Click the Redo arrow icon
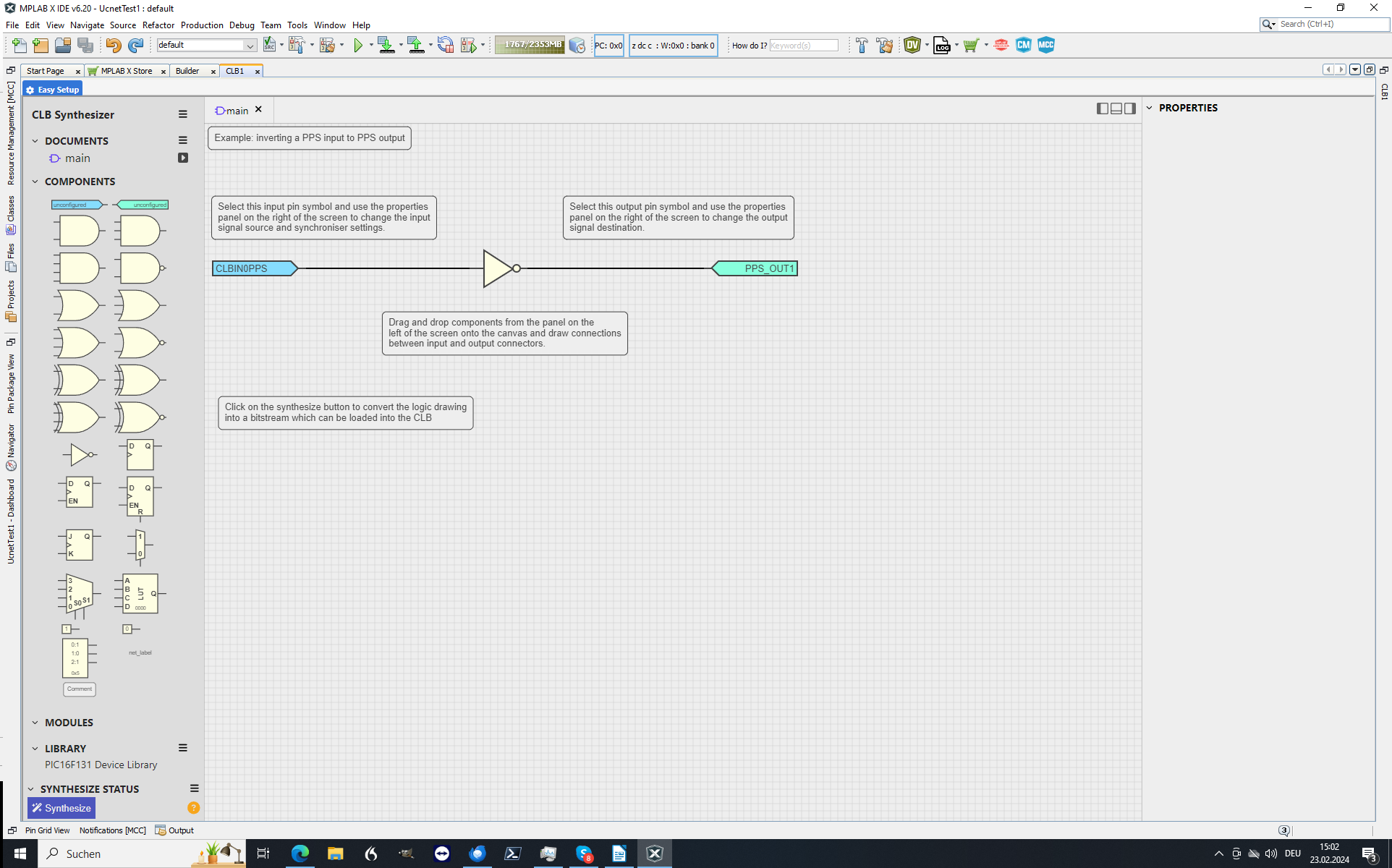1392x868 pixels. 135,46
